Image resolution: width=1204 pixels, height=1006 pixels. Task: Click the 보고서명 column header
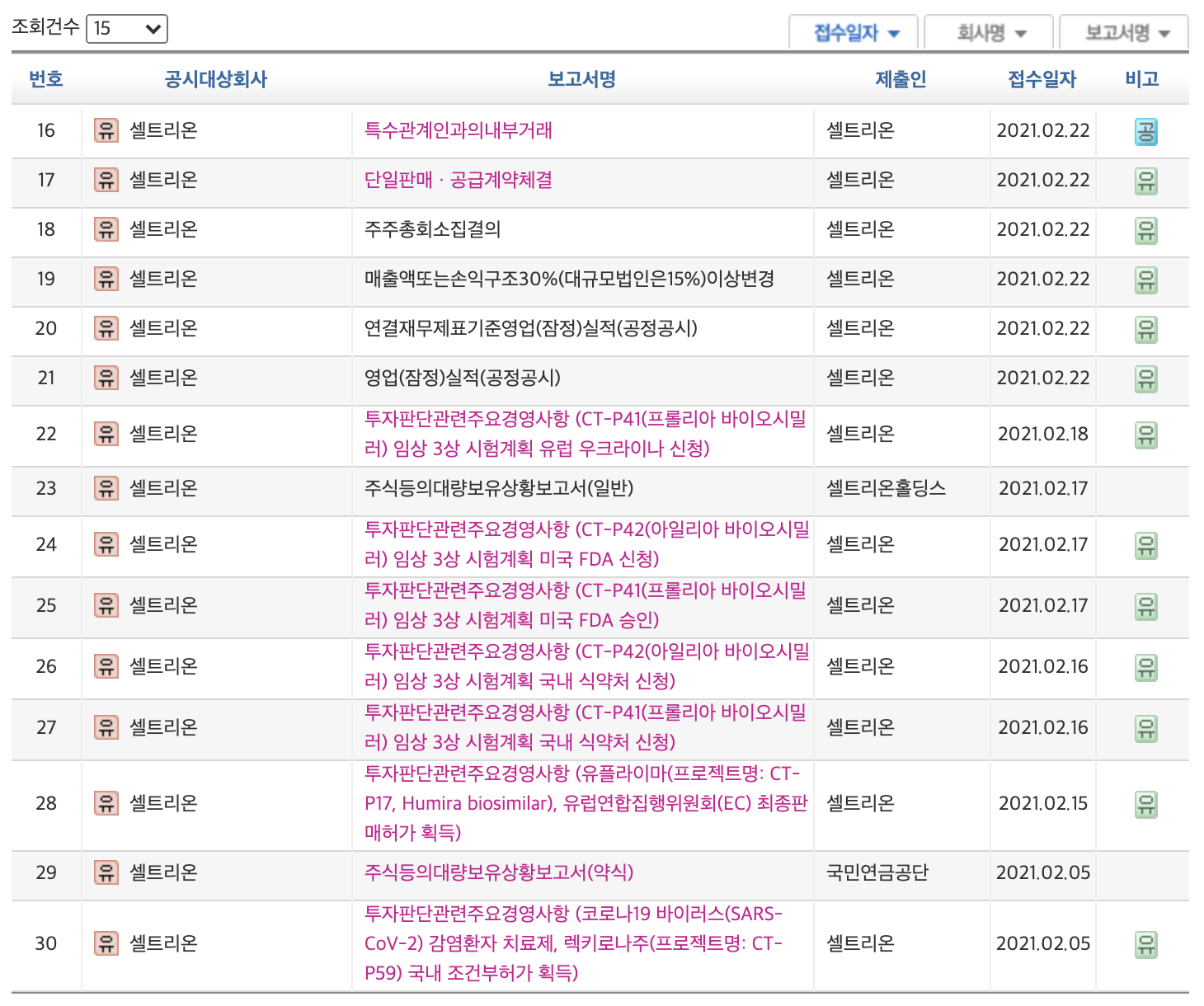tap(582, 79)
